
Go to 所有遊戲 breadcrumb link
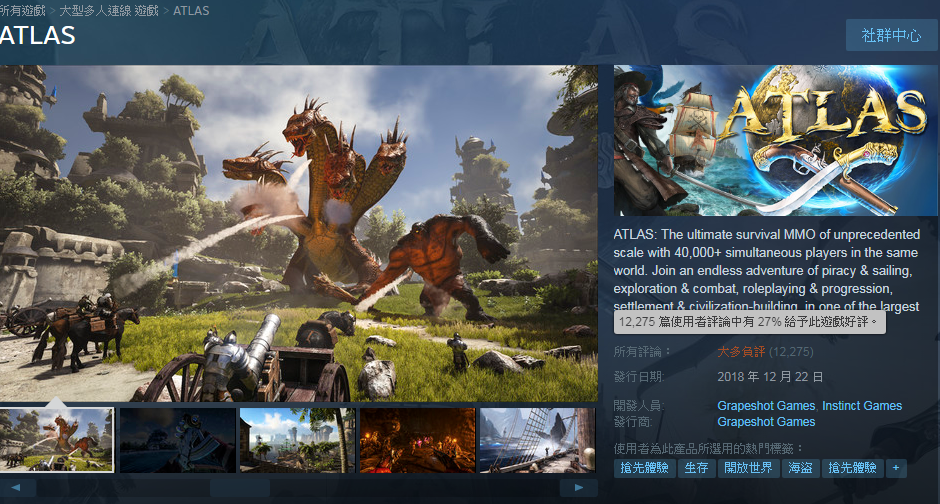pos(23,11)
